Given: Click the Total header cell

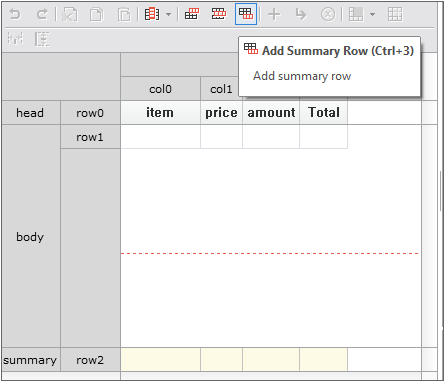Looking at the screenshot, I should pyautogui.click(x=324, y=113).
